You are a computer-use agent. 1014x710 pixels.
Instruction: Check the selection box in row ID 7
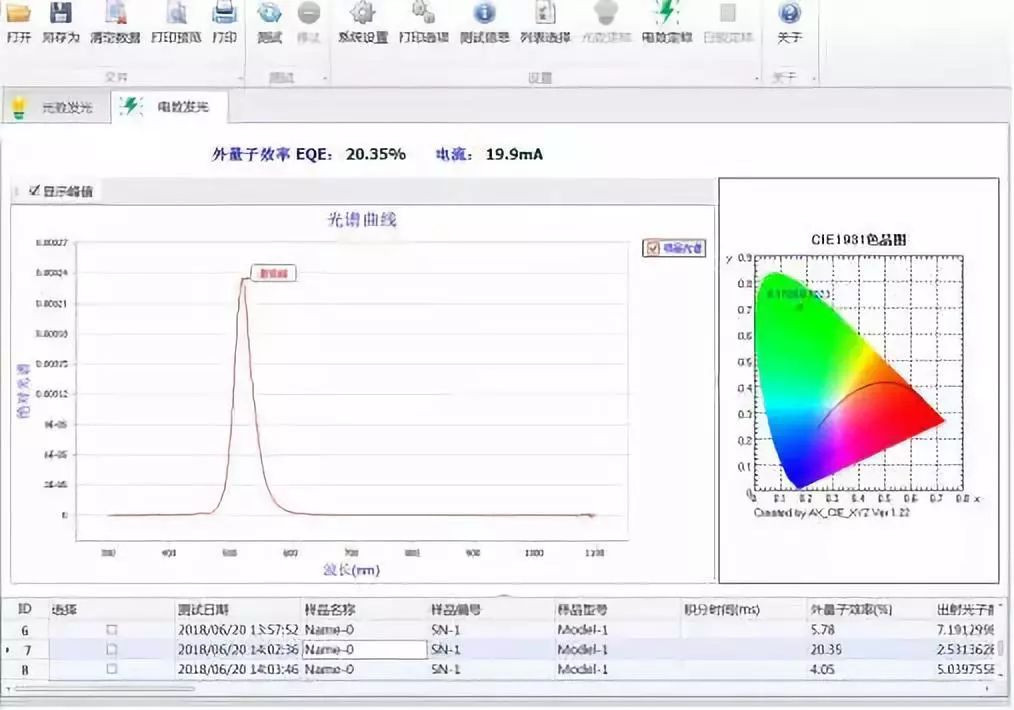112,649
